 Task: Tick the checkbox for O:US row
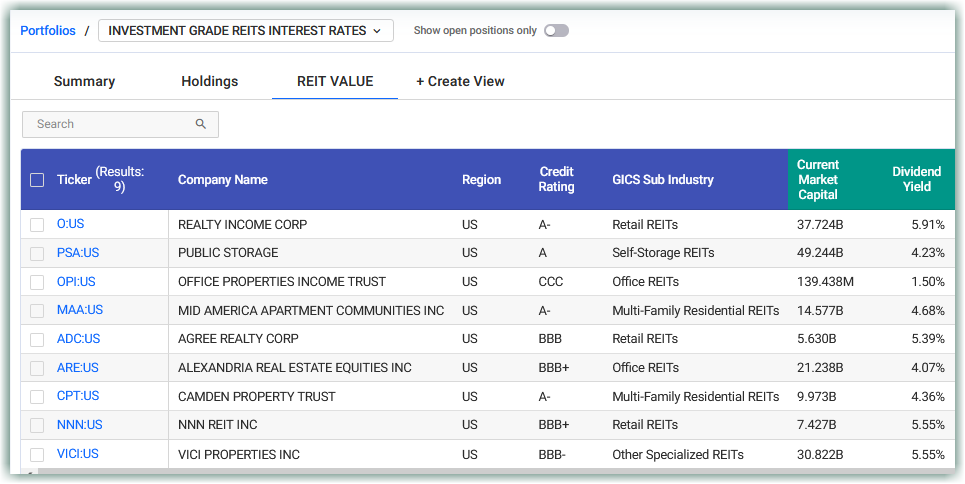[x=37, y=225]
